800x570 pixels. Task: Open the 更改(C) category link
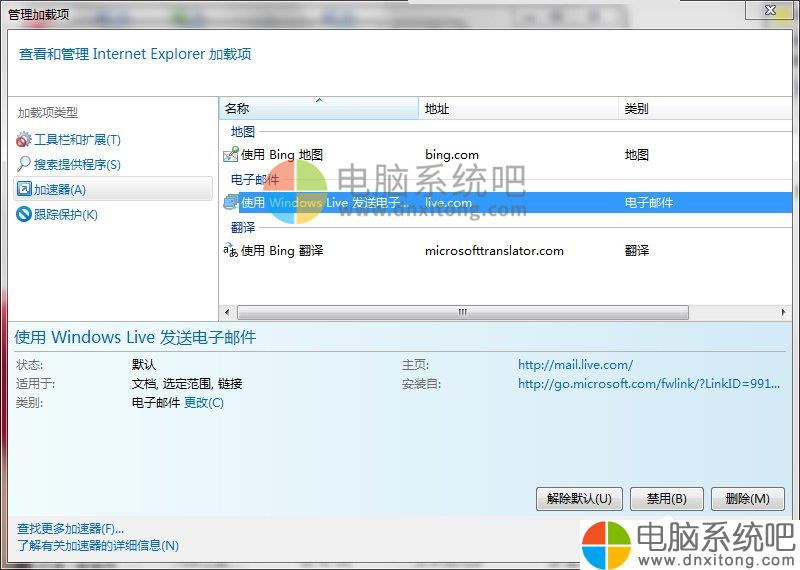[x=204, y=403]
